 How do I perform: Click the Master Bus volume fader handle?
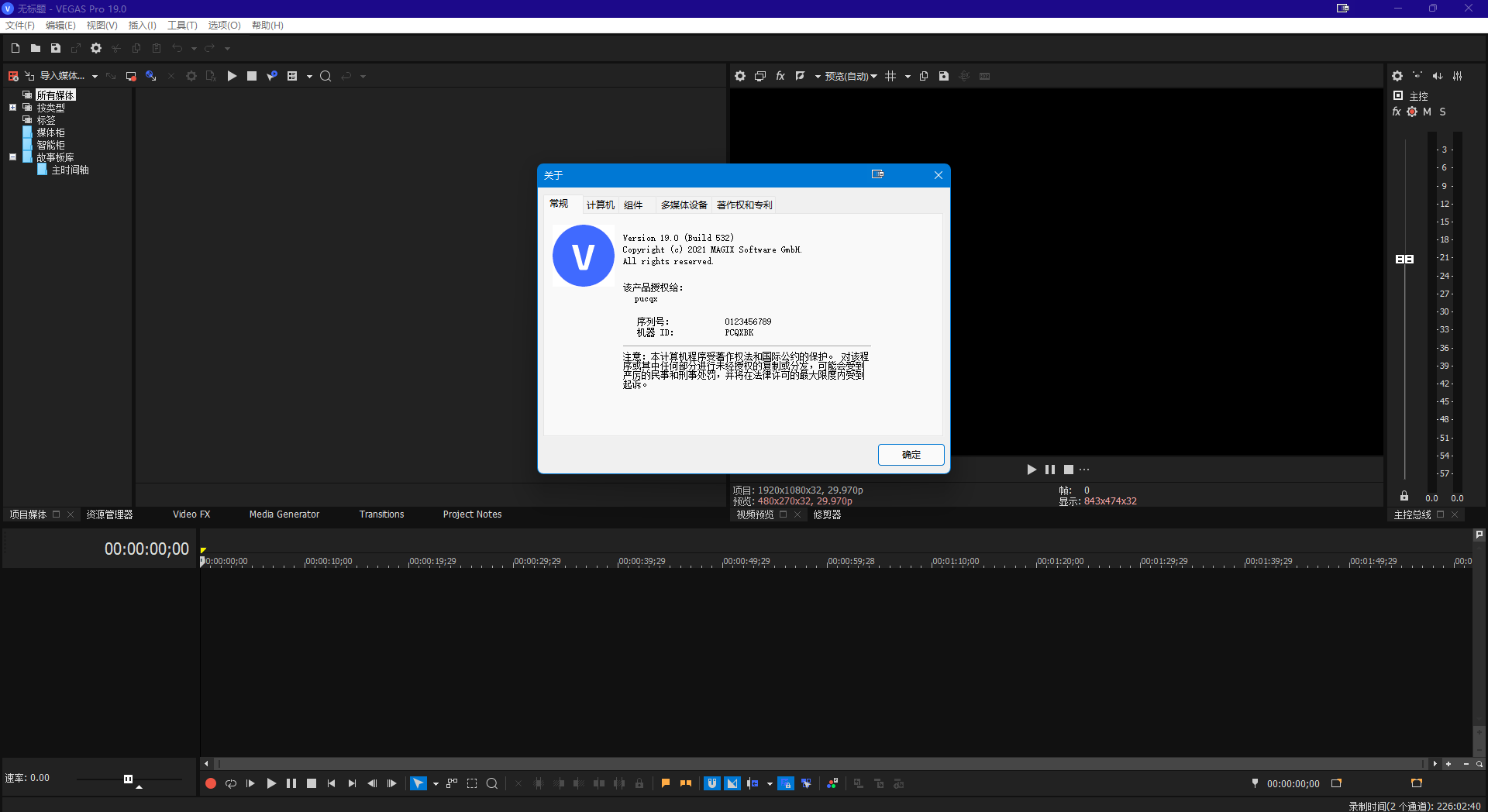pos(1404,259)
